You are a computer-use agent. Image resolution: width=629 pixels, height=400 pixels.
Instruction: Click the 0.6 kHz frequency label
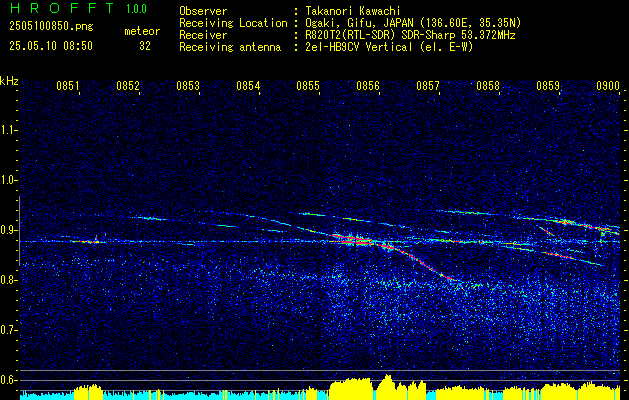pyautogui.click(x=8, y=380)
